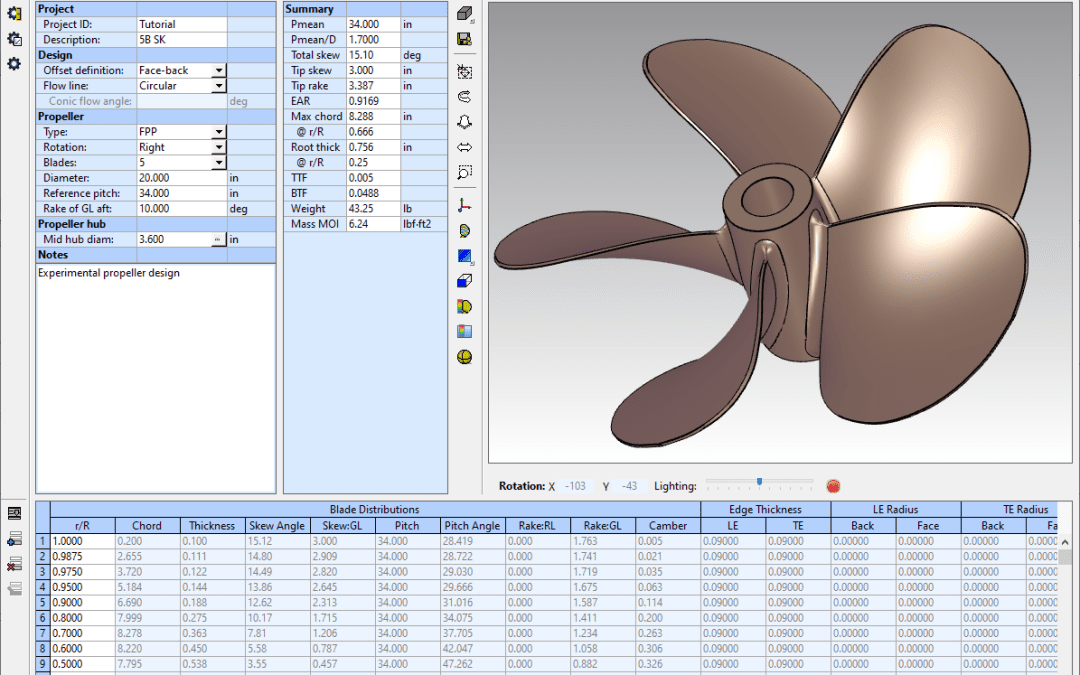Click the horizontal double-arrow pan icon
Image resolution: width=1080 pixels, height=675 pixels.
tap(464, 147)
